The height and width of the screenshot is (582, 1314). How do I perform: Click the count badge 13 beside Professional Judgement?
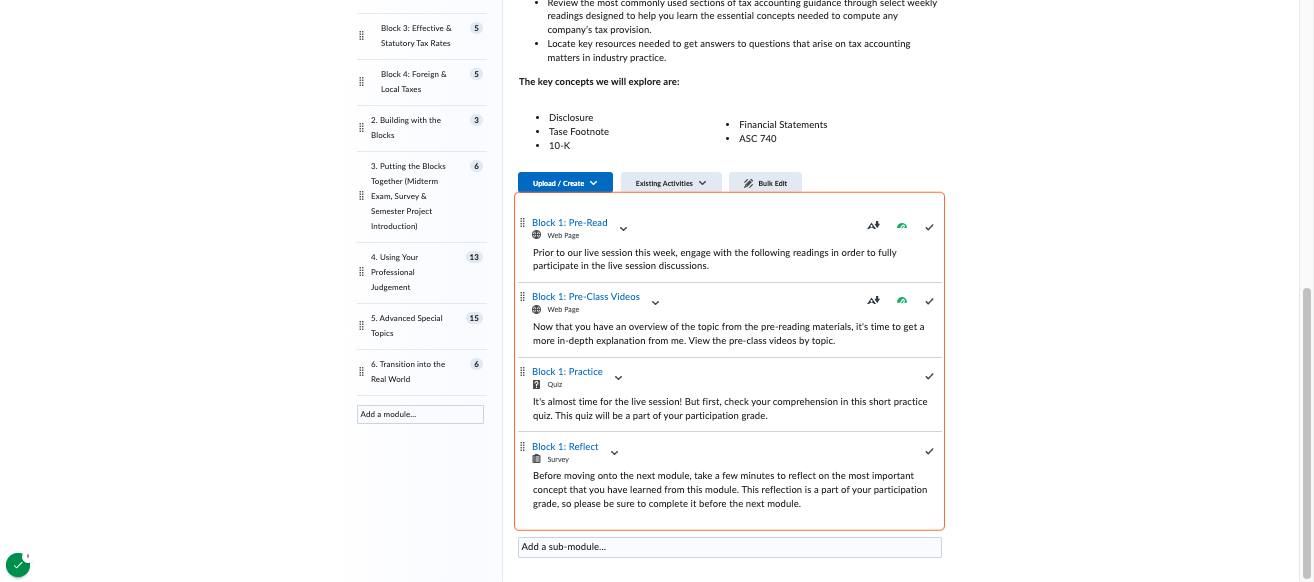[x=475, y=257]
